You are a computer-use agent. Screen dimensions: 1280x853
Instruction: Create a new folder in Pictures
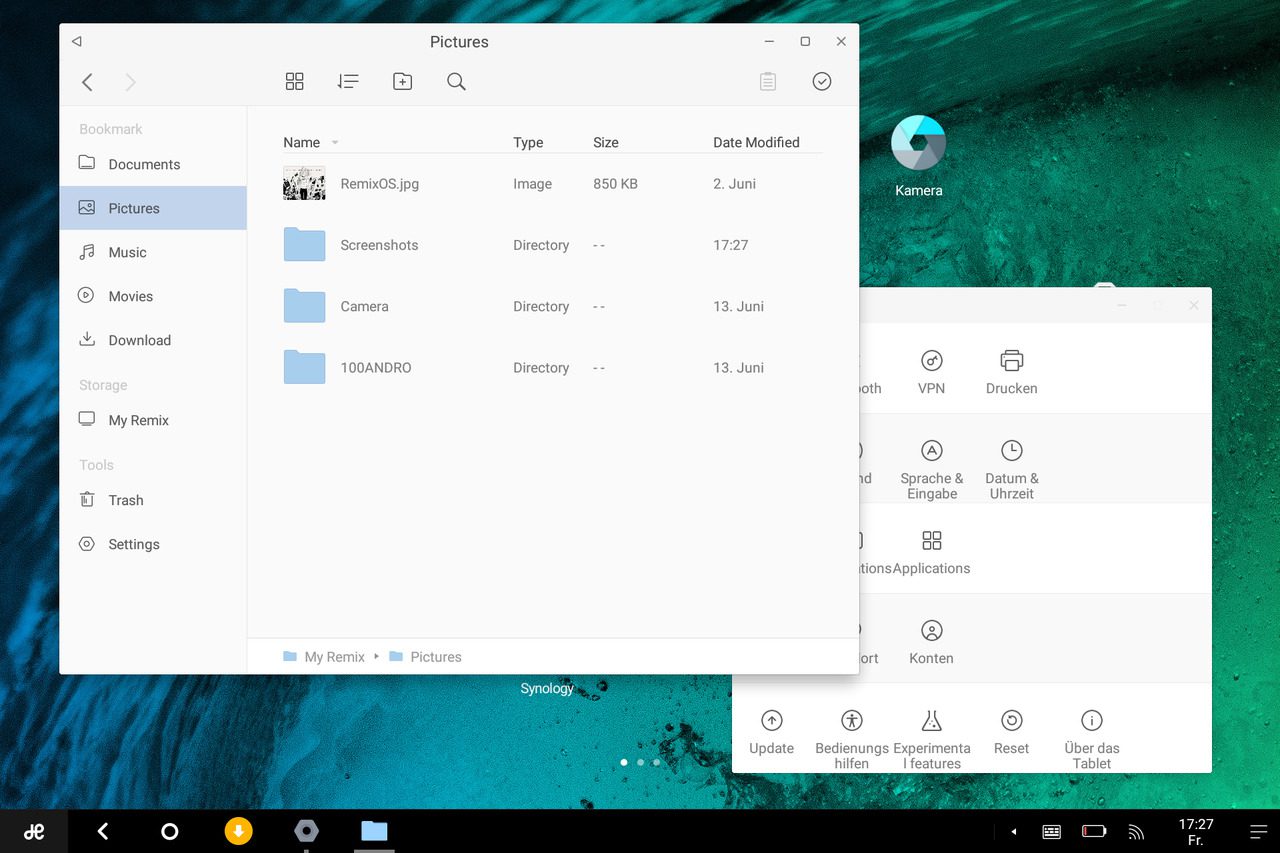click(x=402, y=82)
